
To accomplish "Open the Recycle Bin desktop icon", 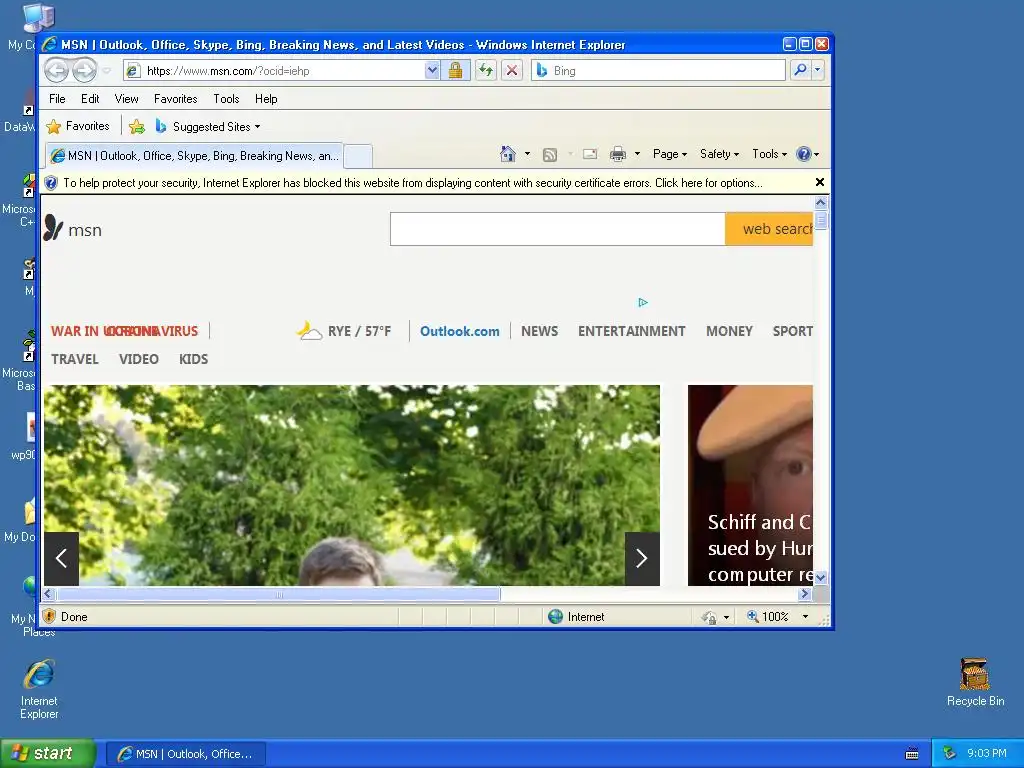I will 975,682.
